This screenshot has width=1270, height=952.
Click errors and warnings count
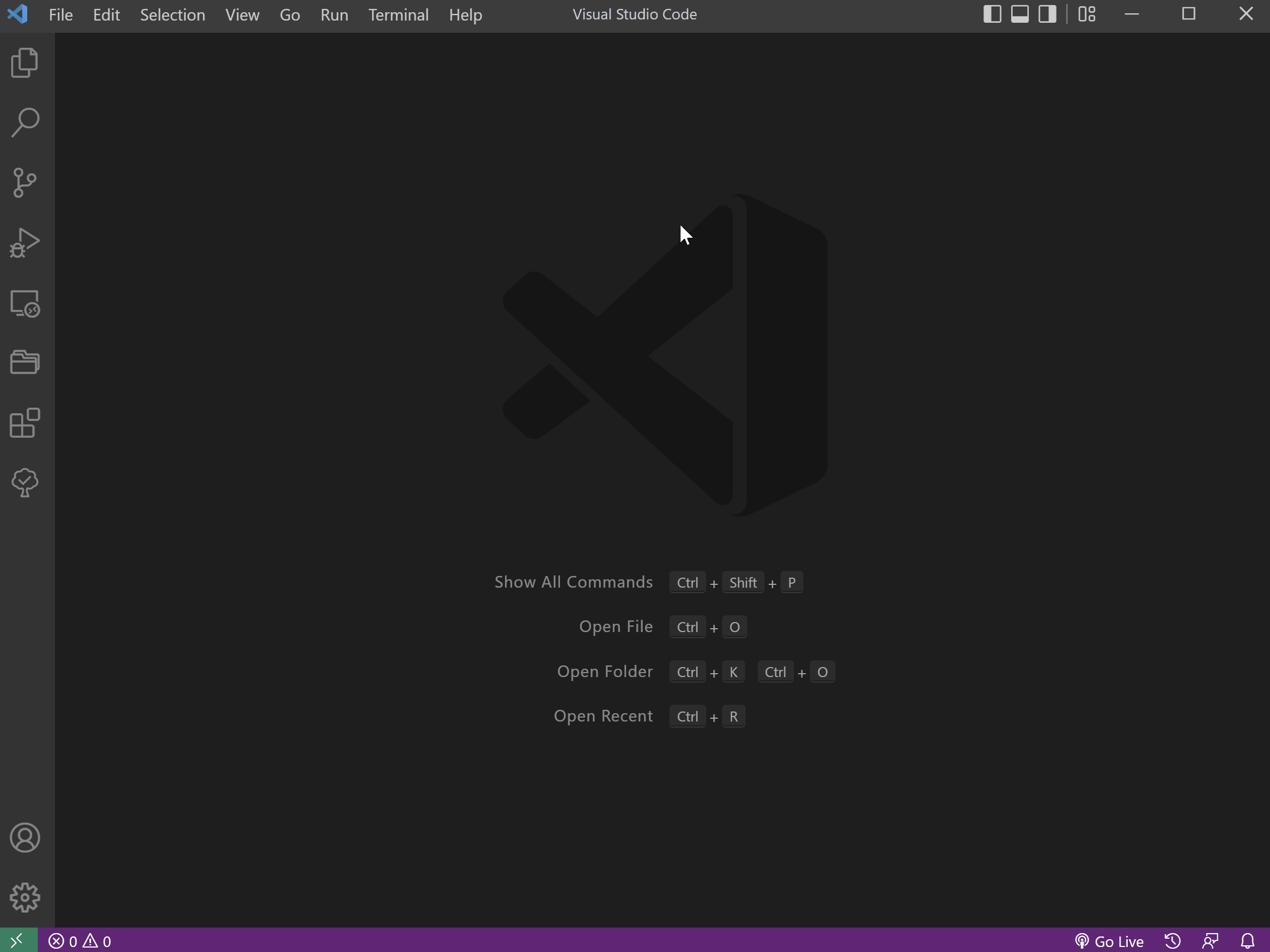tap(80, 941)
